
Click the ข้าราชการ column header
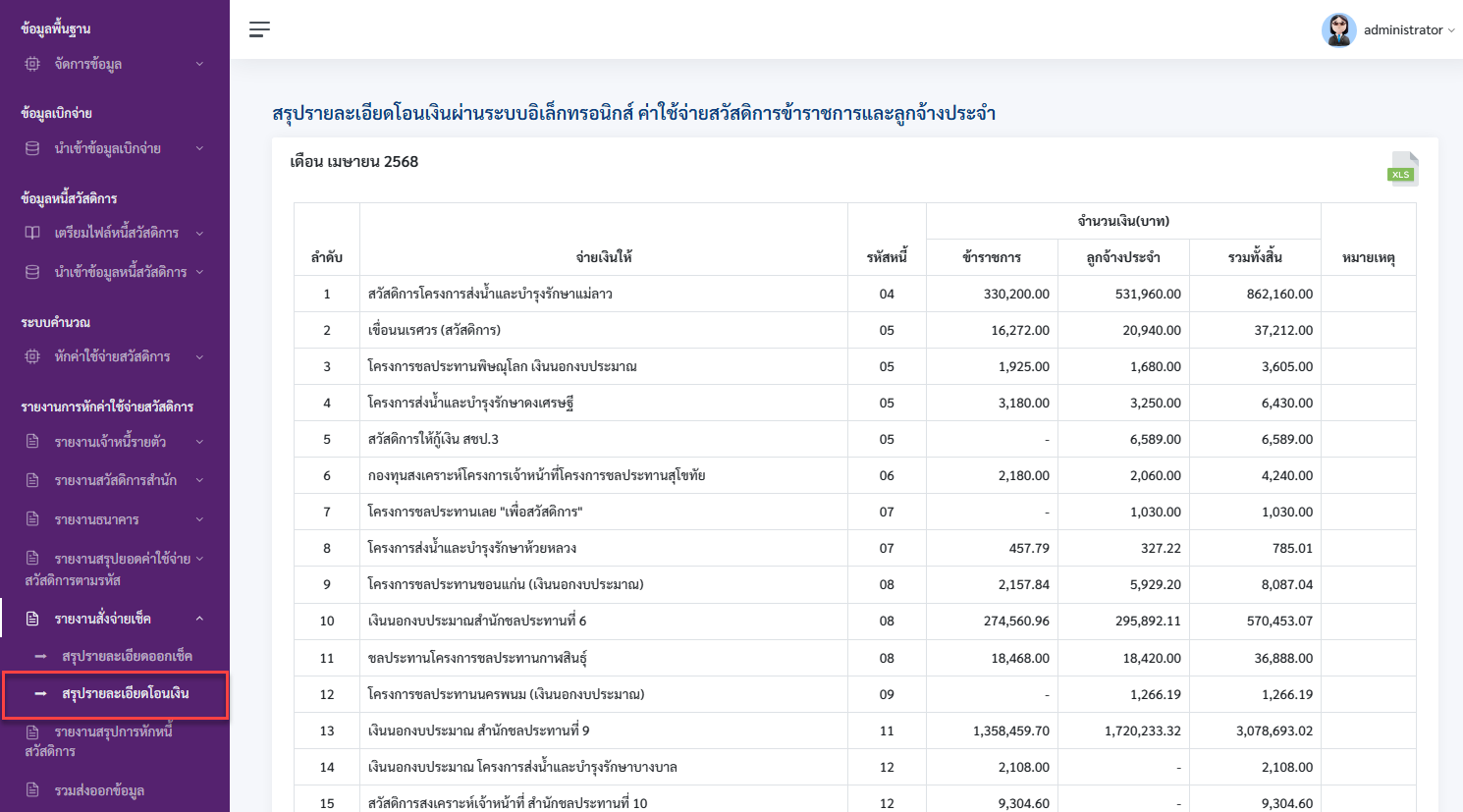pos(992,257)
